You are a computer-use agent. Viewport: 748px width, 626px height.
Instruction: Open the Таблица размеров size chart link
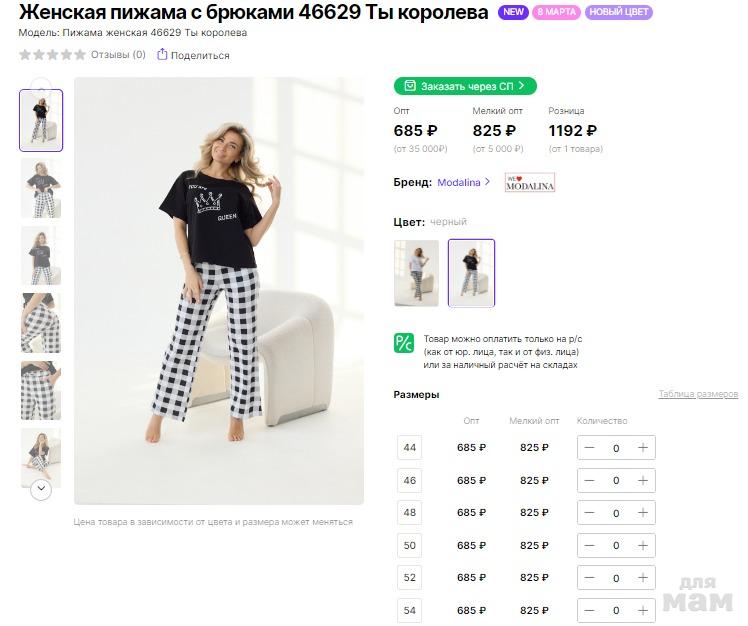pyautogui.click(x=697, y=394)
